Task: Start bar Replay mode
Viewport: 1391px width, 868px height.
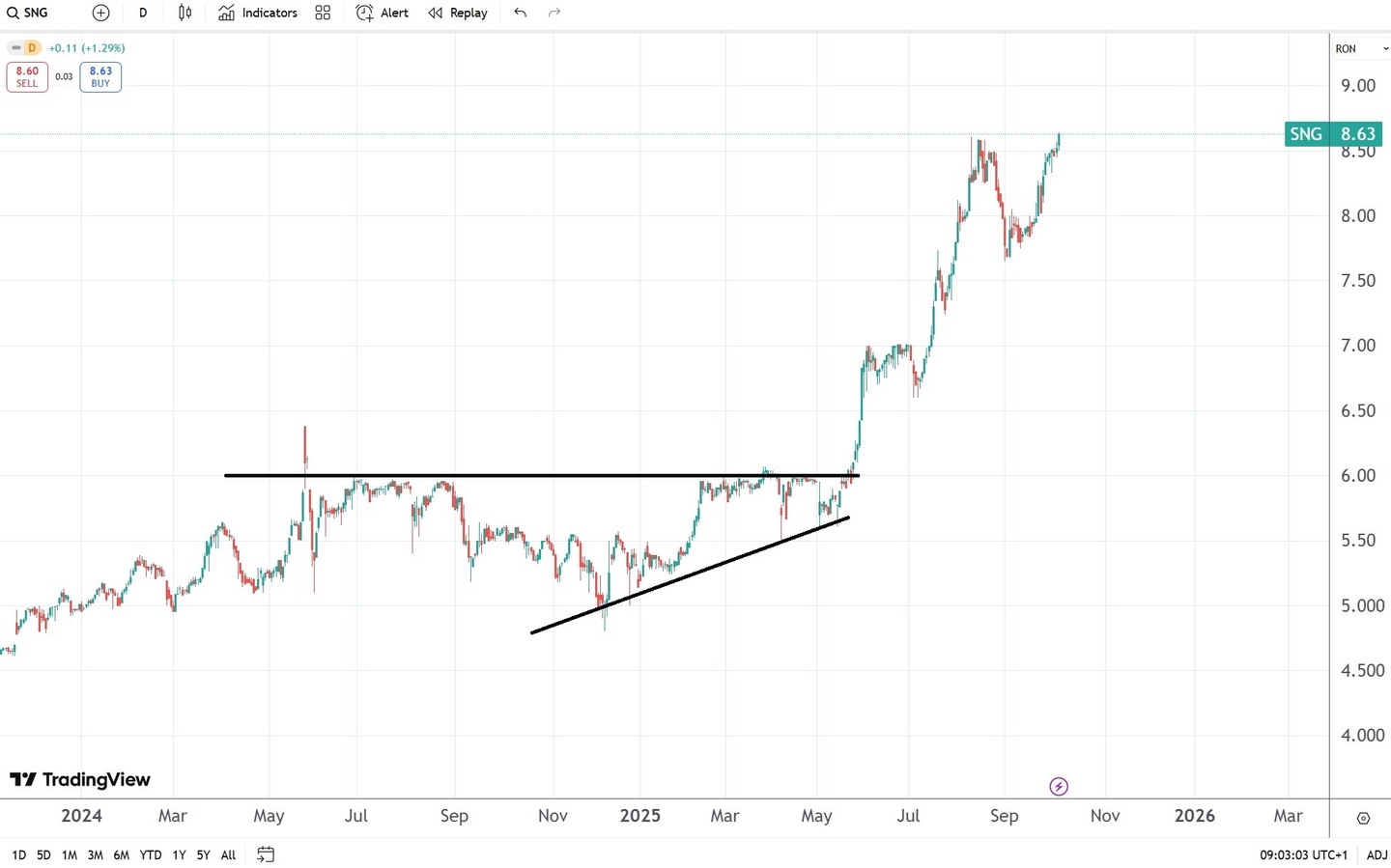Action: tap(458, 13)
